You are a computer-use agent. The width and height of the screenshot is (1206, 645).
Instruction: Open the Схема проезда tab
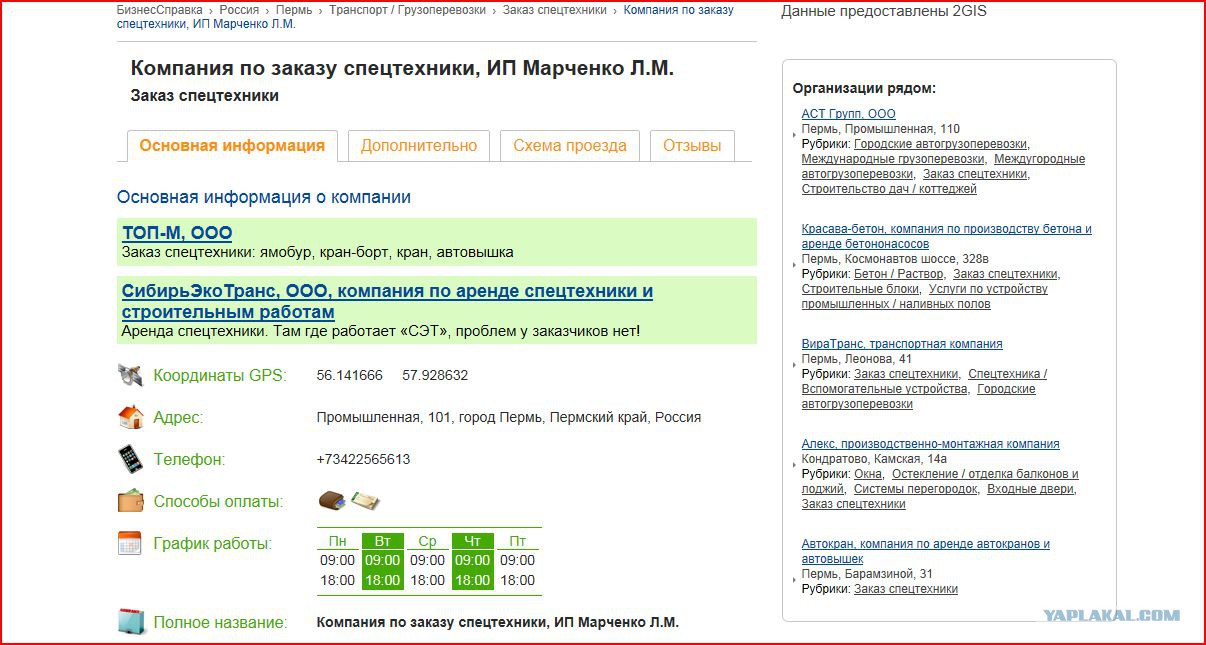pos(570,146)
